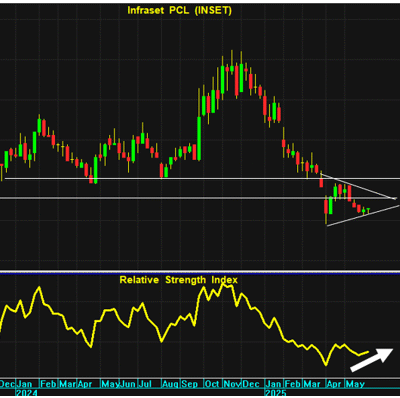This screenshot has width=400, height=398.
Task: Click the Oct month axis label
Action: 212,384
